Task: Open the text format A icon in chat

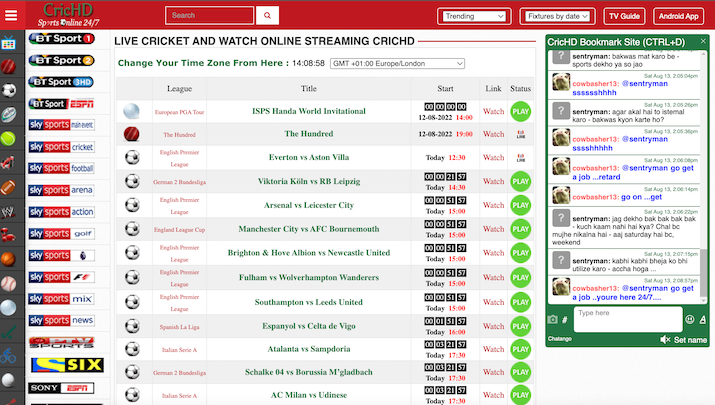Action: click(703, 320)
